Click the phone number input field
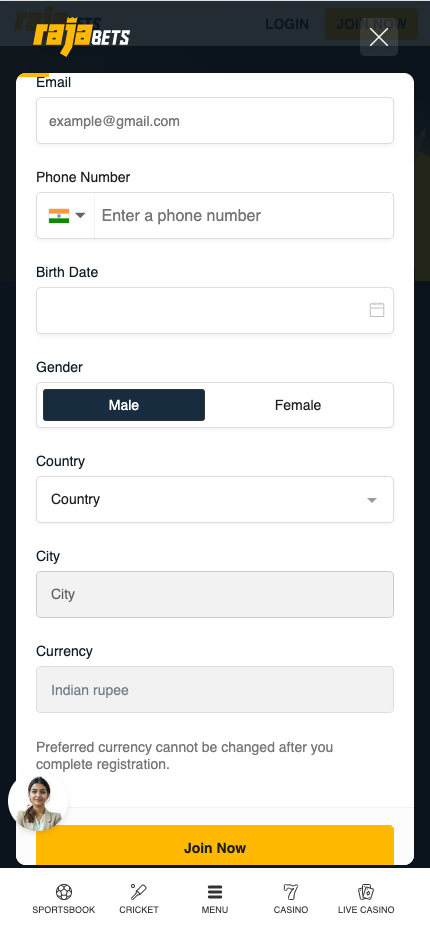430x932 pixels. pyautogui.click(x=244, y=215)
